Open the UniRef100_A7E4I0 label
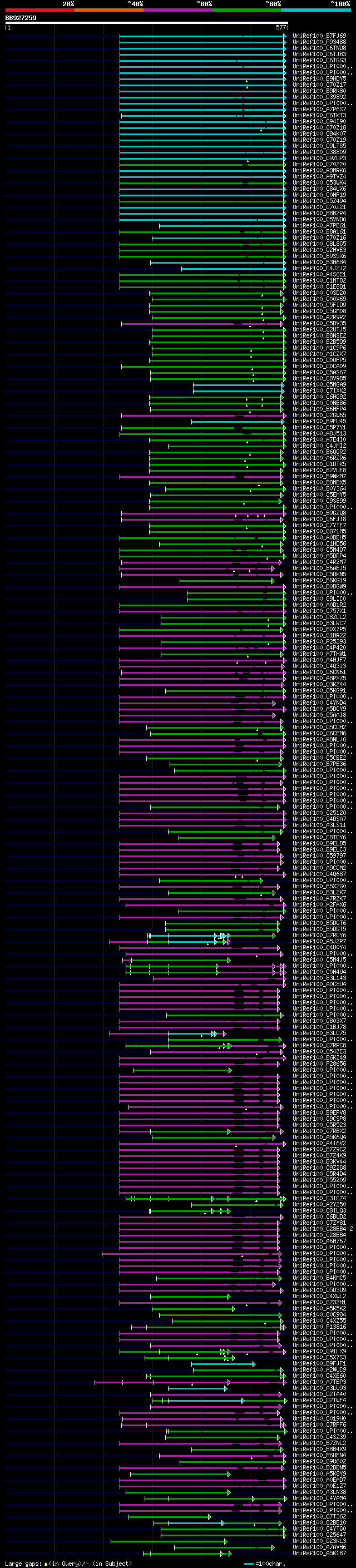356x1568 pixels. (319, 439)
